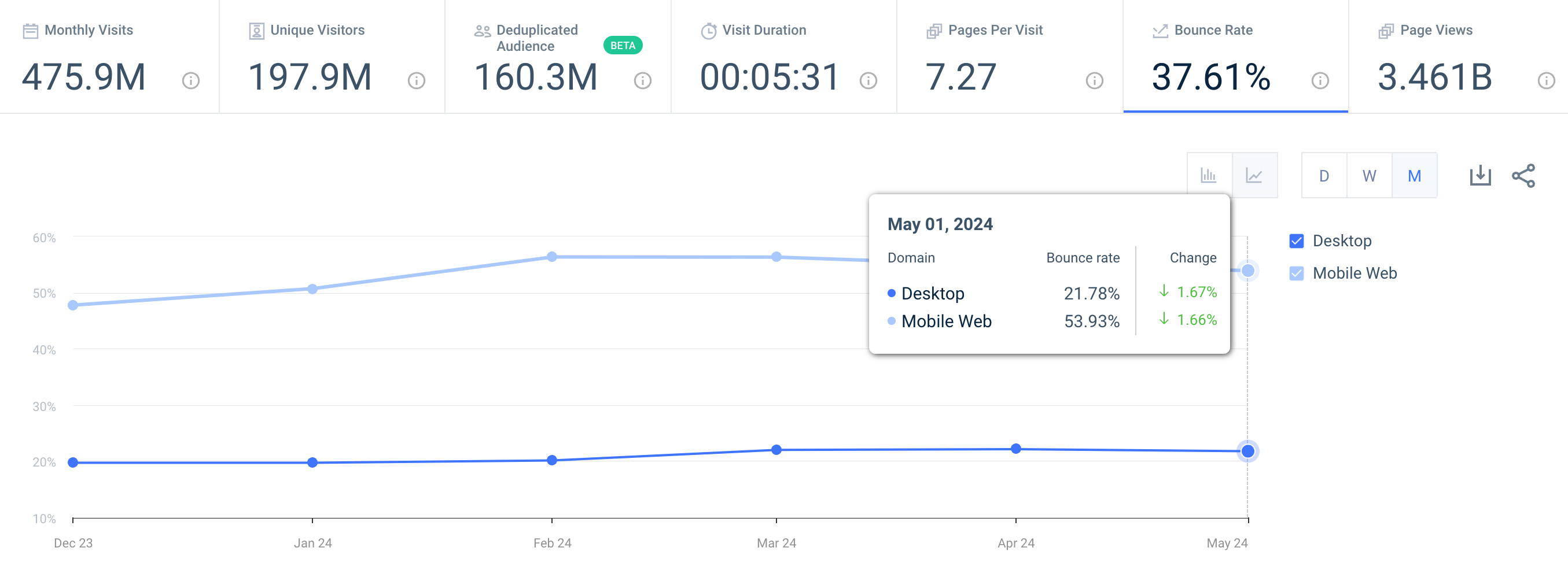1568x570 pixels.
Task: Click the download export icon
Action: tap(1481, 175)
